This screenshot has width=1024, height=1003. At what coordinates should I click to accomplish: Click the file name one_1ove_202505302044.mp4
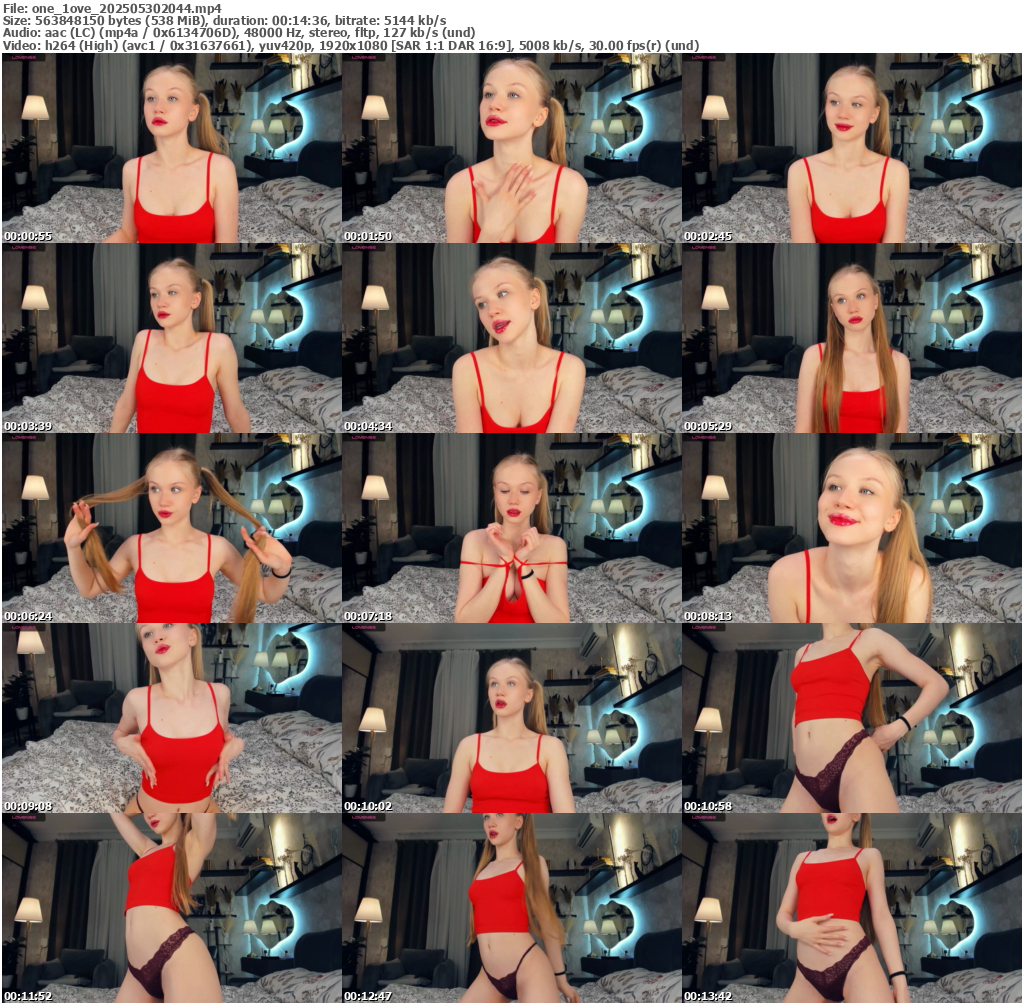click(126, 8)
